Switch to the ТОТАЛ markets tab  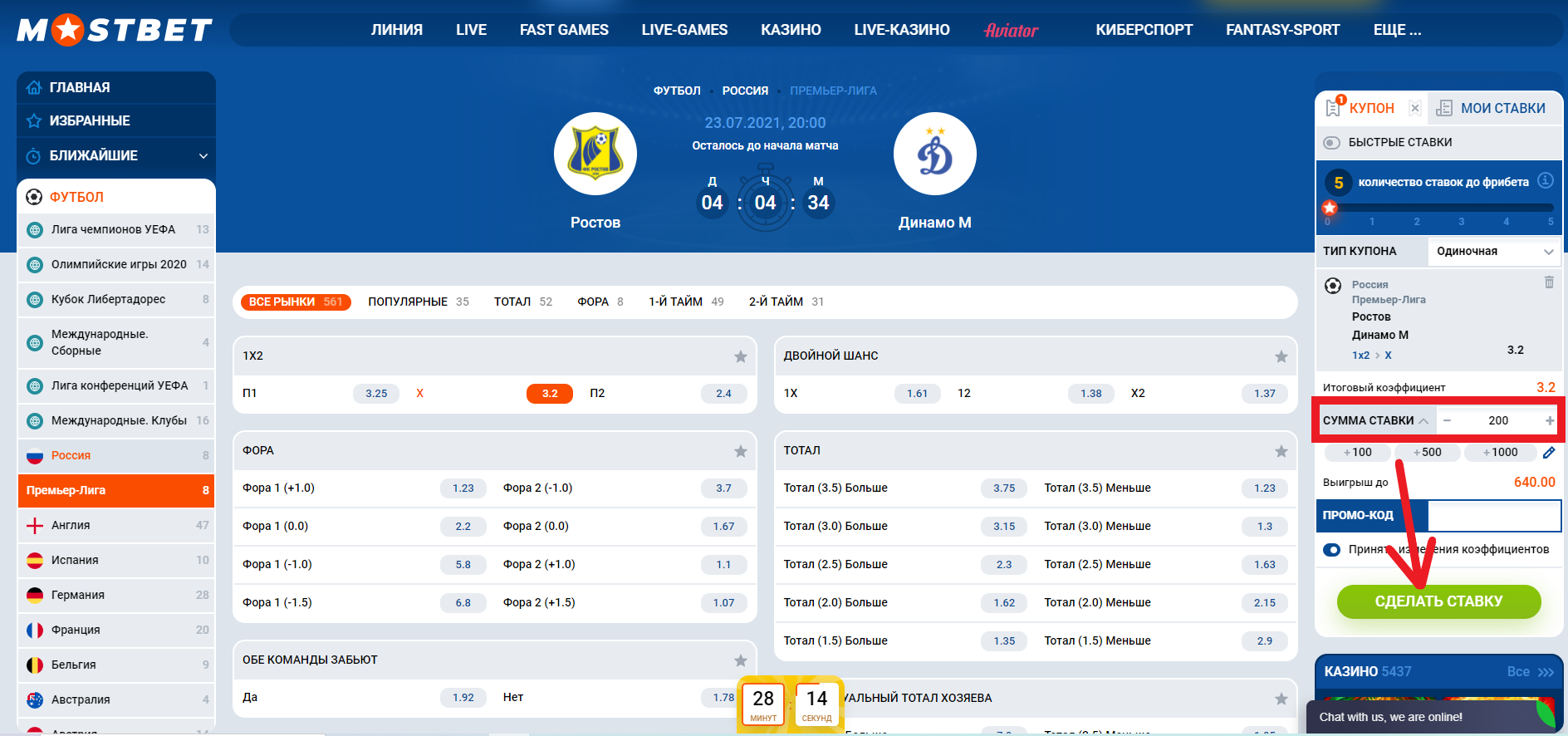[522, 302]
